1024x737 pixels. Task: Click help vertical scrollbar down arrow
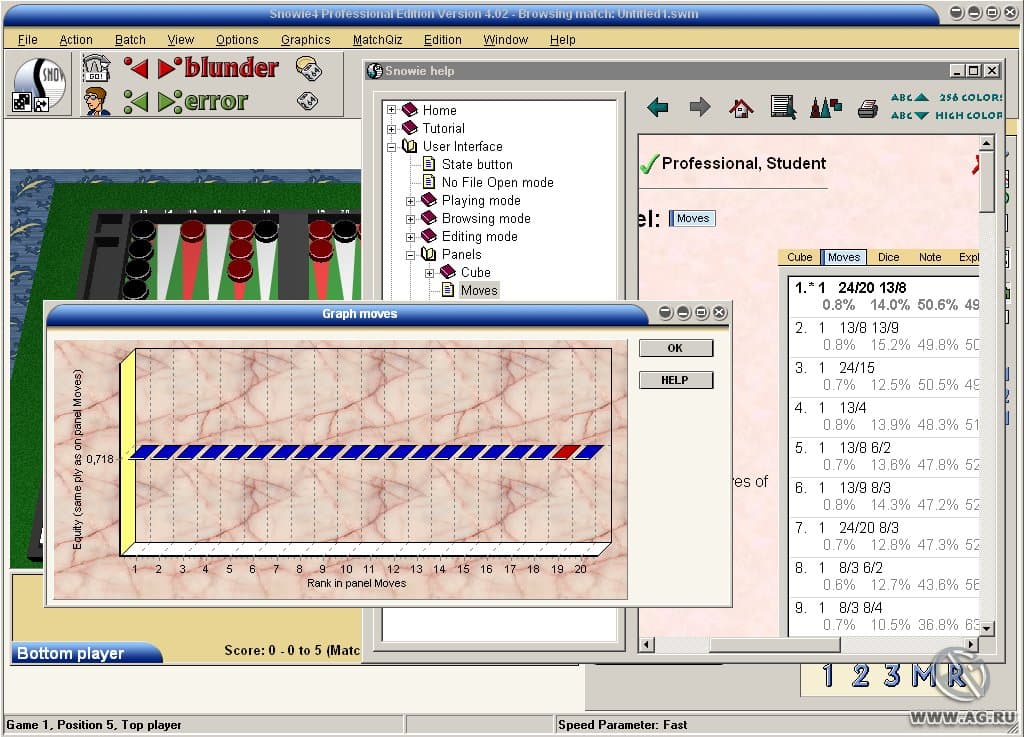coord(987,628)
